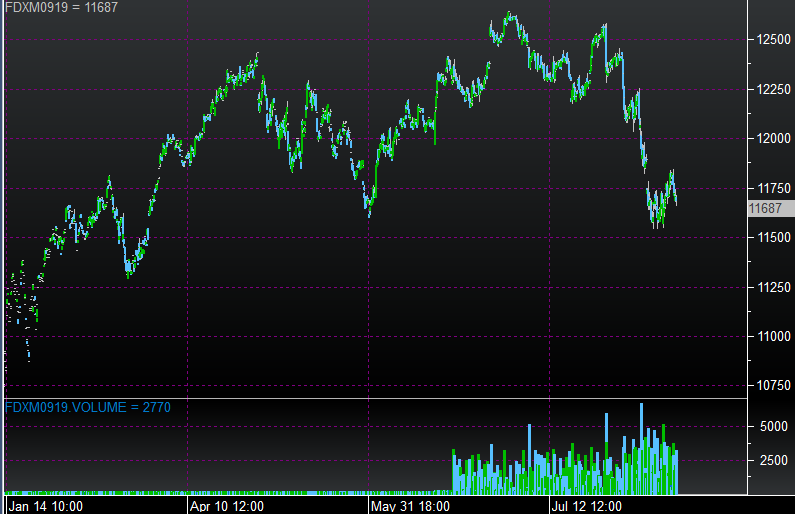This screenshot has width=795, height=514.
Task: Click the FDXM0919.VOLUME = 2770 label
Action: coord(77,407)
